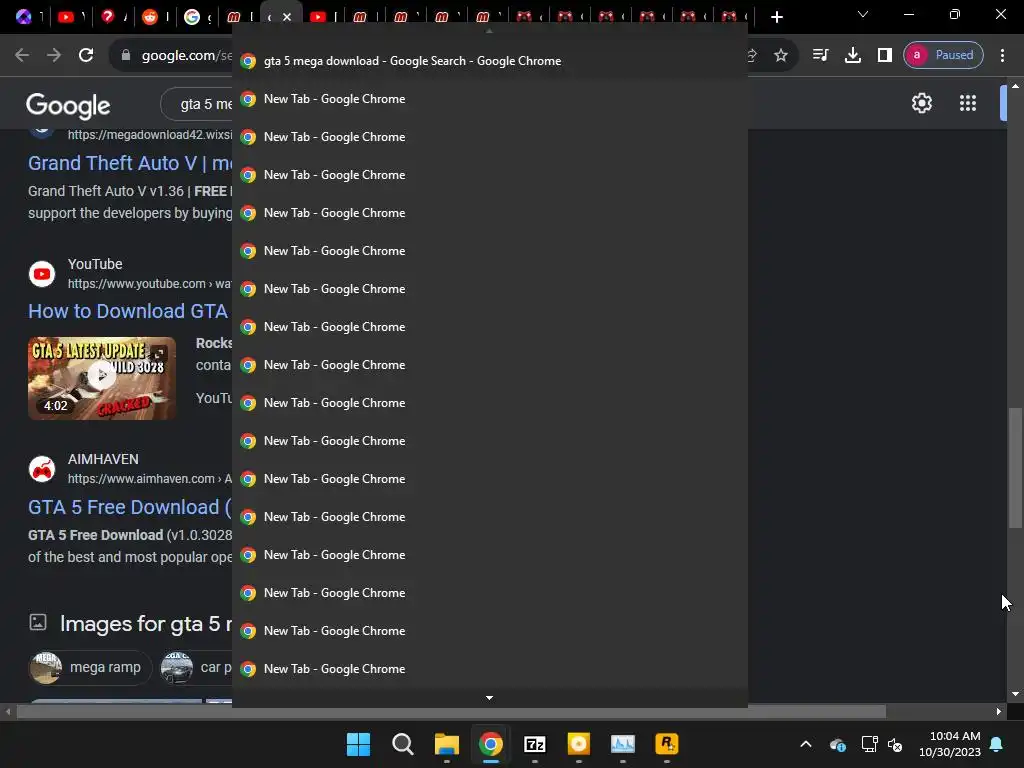1024x768 pixels.
Task: Click the Google logo to go home
Action: [x=68, y=105]
